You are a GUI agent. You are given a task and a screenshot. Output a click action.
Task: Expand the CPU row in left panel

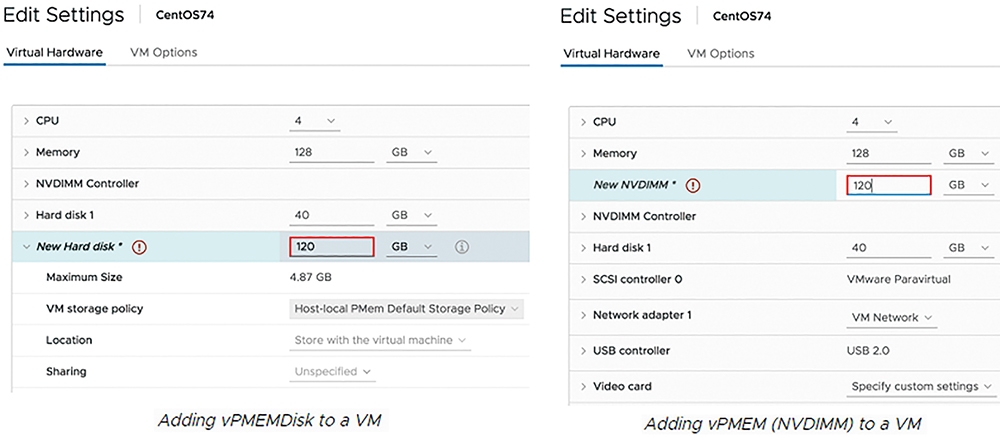[27, 121]
